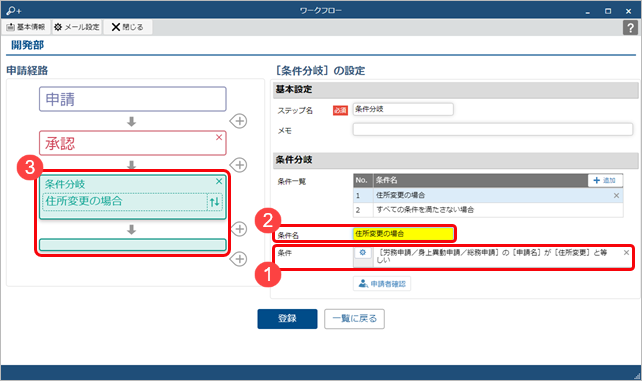The width and height of the screenshot is (642, 381).
Task: Select the 申請 step box
Action: point(133,99)
